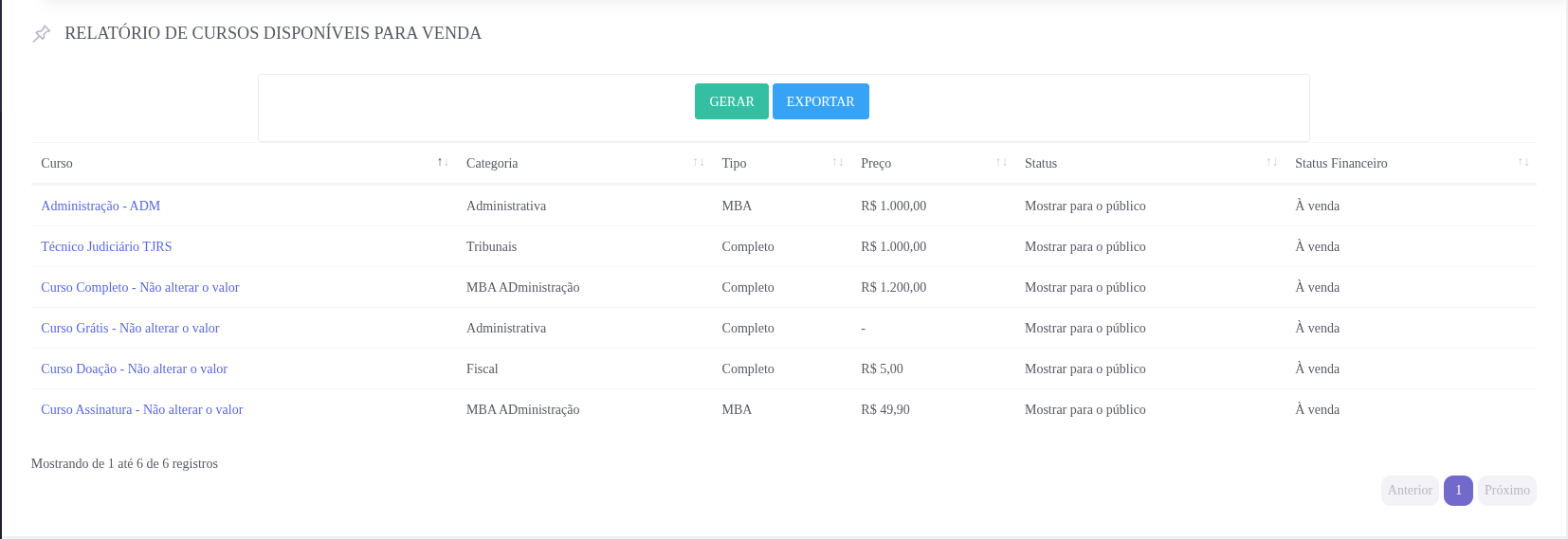The image size is (1568, 539).
Task: Open Curso Grátis - Não alterar o valor
Action: click(130, 328)
